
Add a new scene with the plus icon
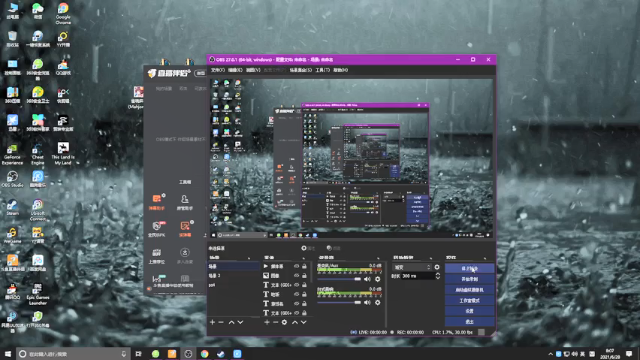tap(212, 322)
